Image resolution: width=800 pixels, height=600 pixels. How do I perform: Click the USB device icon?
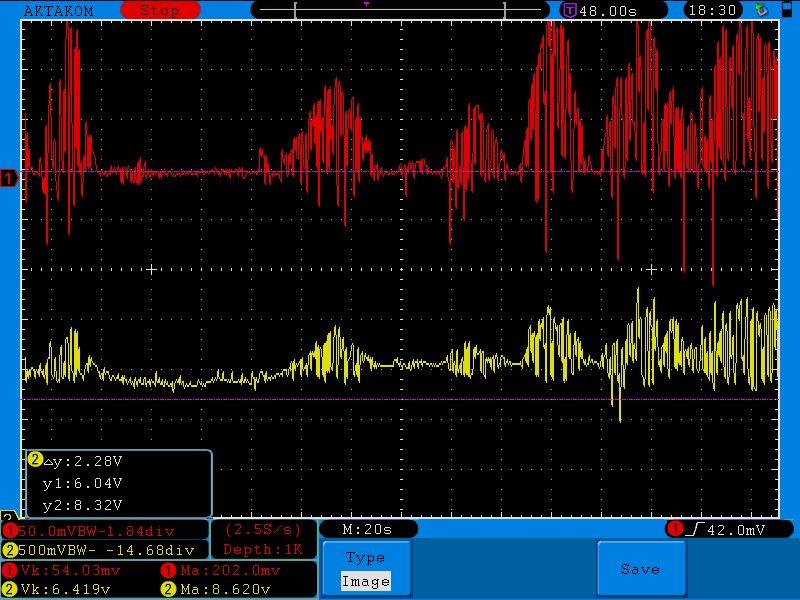pyautogui.click(x=761, y=9)
